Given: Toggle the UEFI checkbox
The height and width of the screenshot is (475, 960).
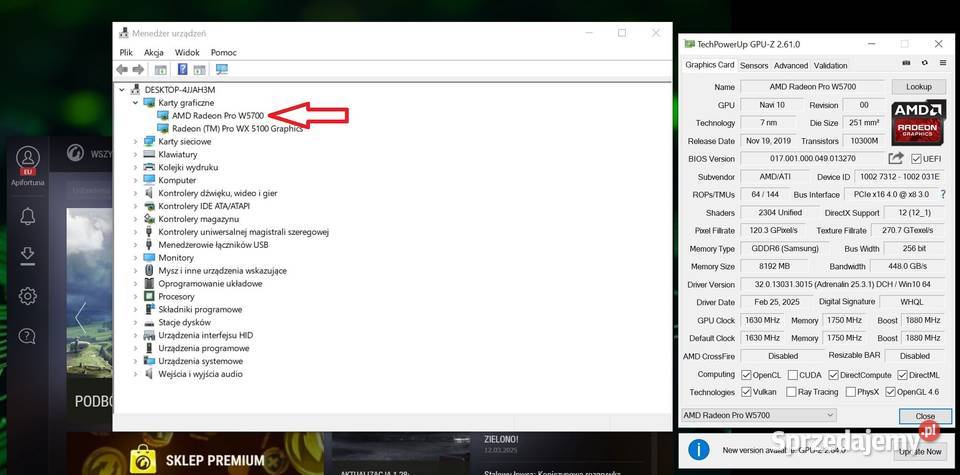Looking at the screenshot, I should coord(916,159).
